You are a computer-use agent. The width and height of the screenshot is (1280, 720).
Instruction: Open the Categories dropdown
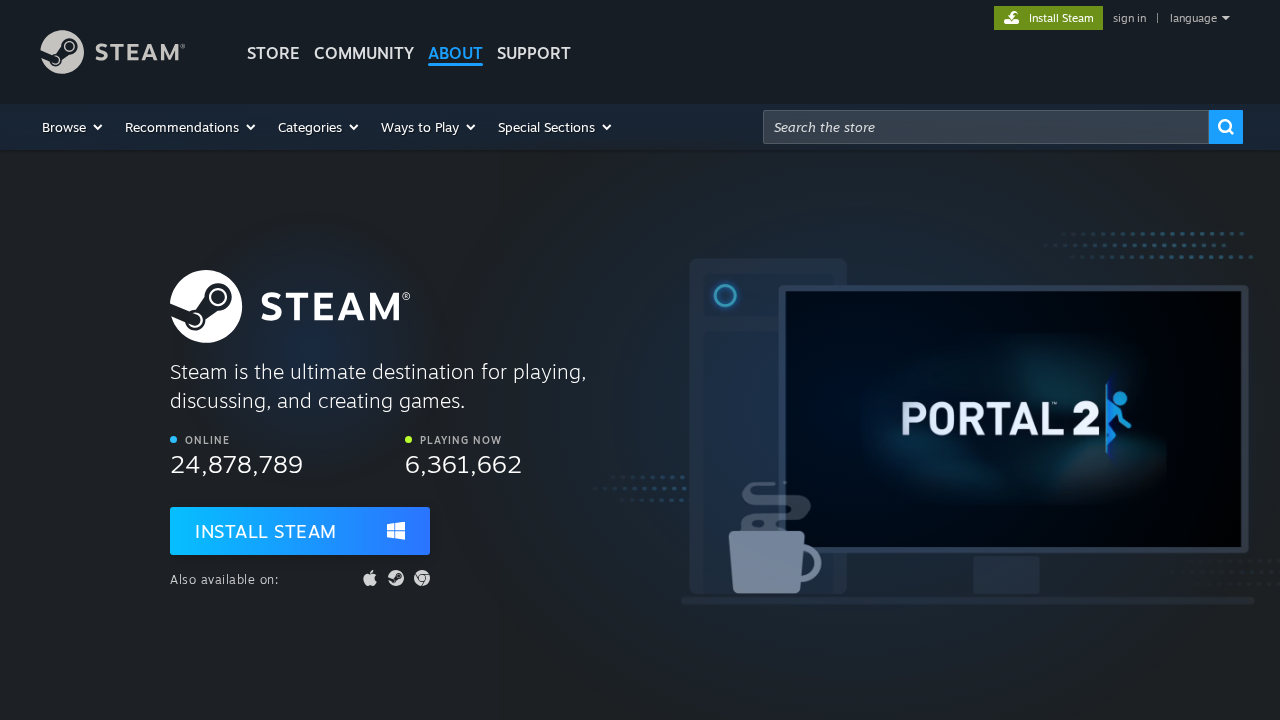click(x=318, y=127)
